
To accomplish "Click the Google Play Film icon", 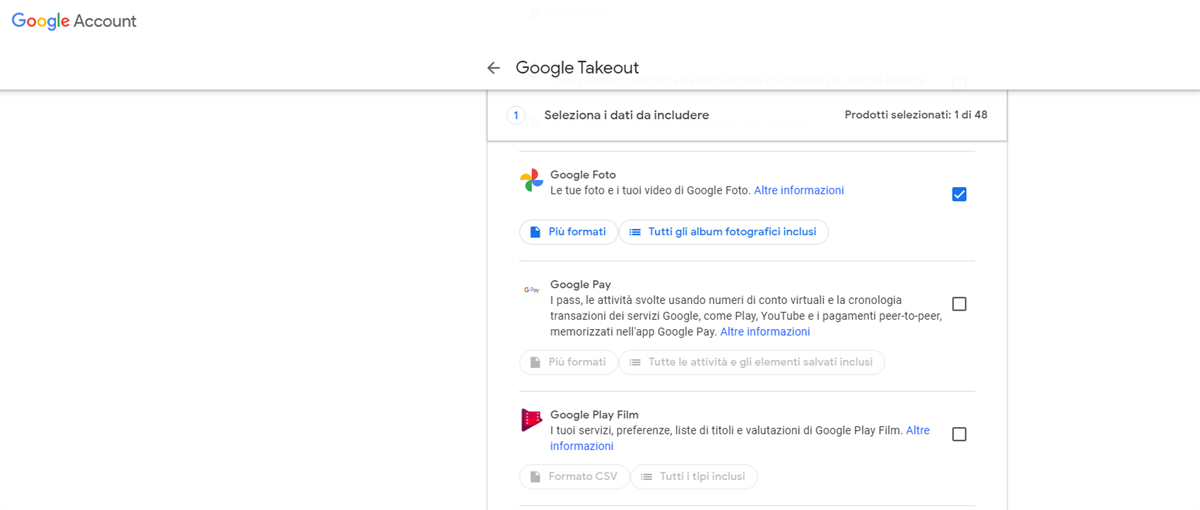I will point(531,420).
